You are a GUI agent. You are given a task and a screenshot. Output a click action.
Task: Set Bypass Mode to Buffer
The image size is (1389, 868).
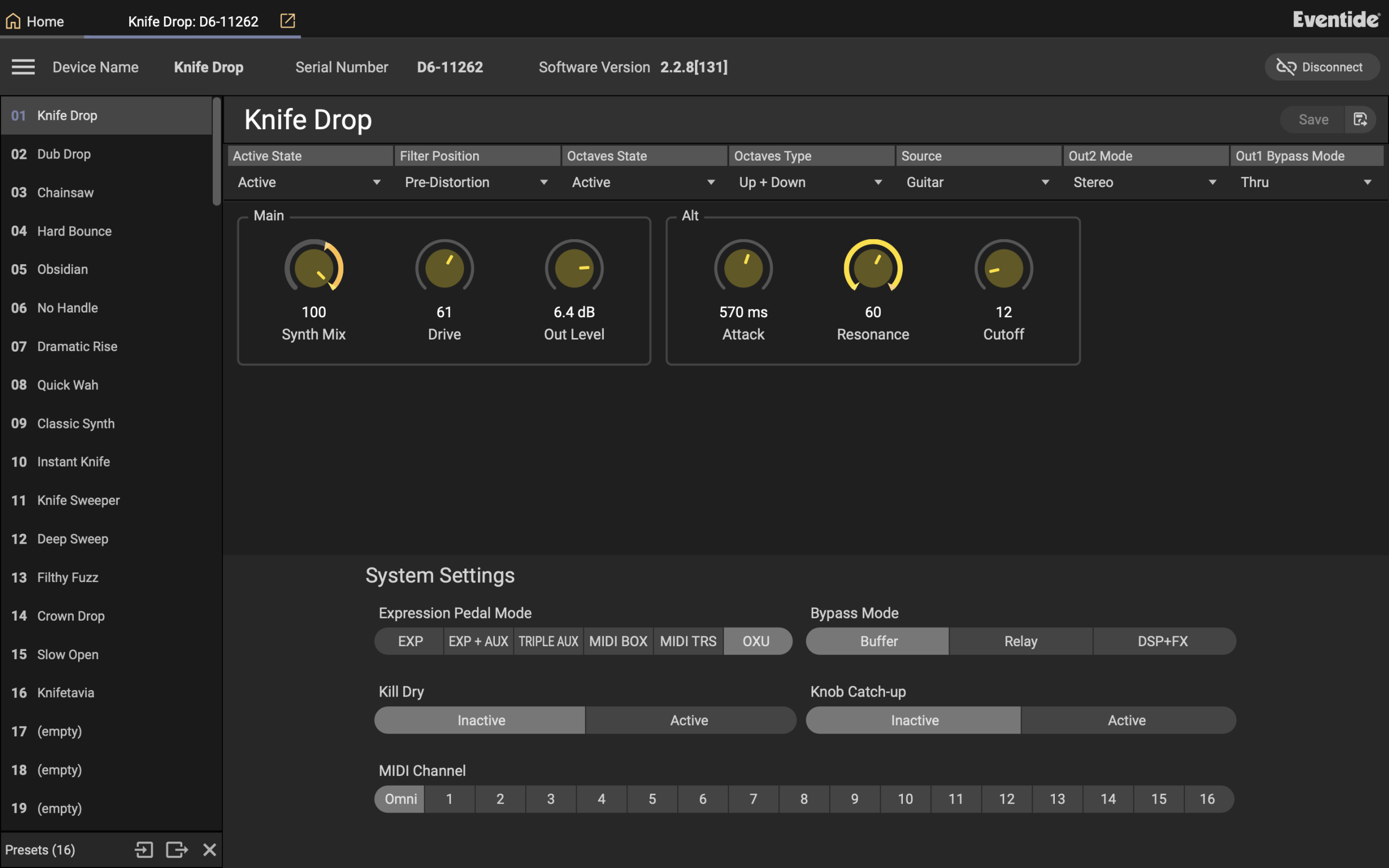[x=877, y=641]
